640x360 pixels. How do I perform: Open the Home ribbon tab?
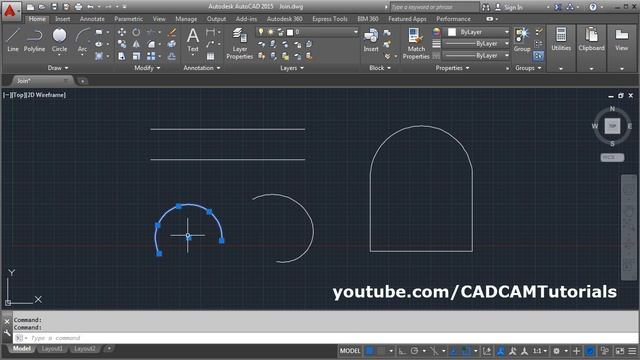tap(37, 19)
